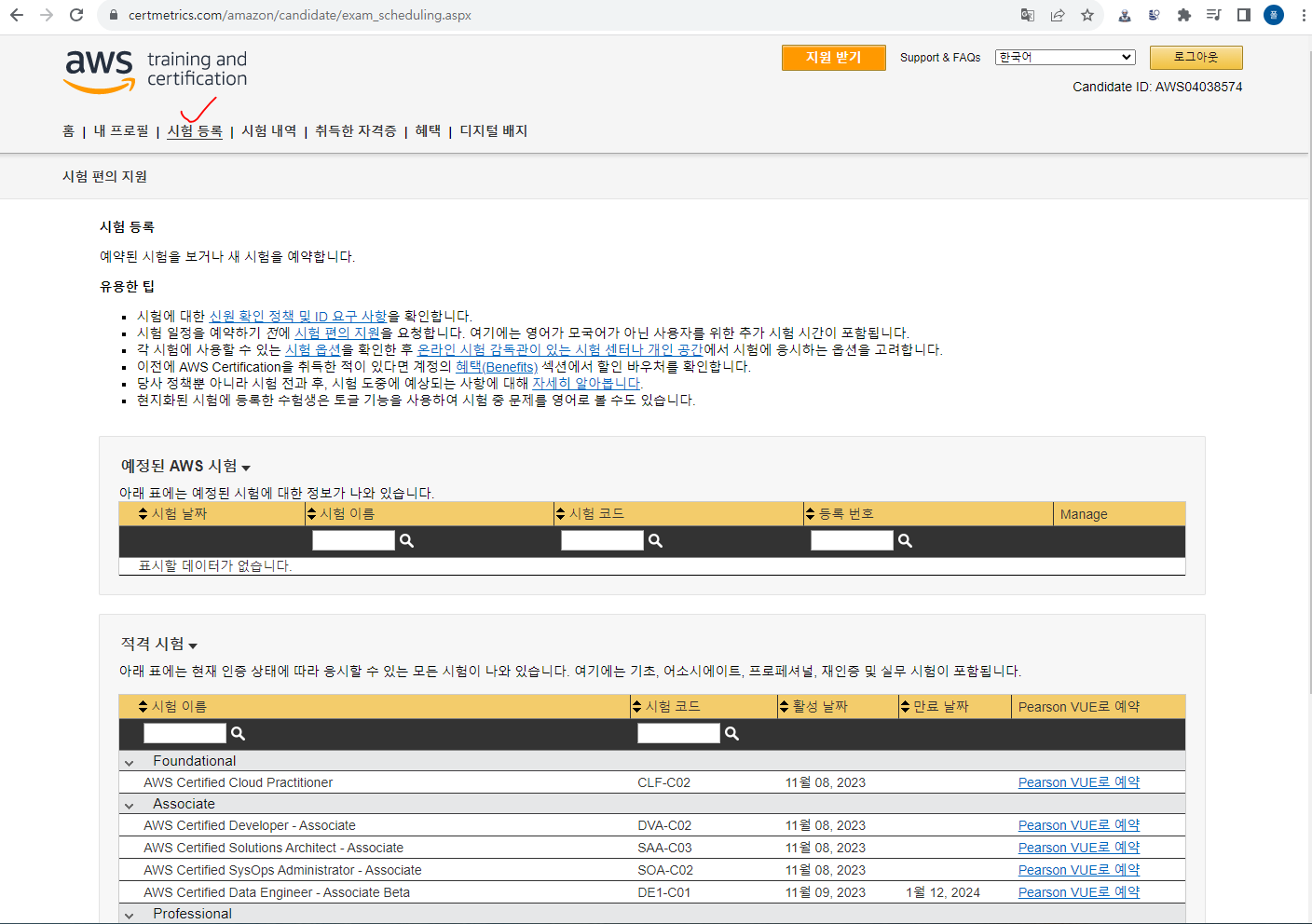Click the scheduled exams 시험 이름 filter field
This screenshot has width=1312, height=924.
[353, 541]
